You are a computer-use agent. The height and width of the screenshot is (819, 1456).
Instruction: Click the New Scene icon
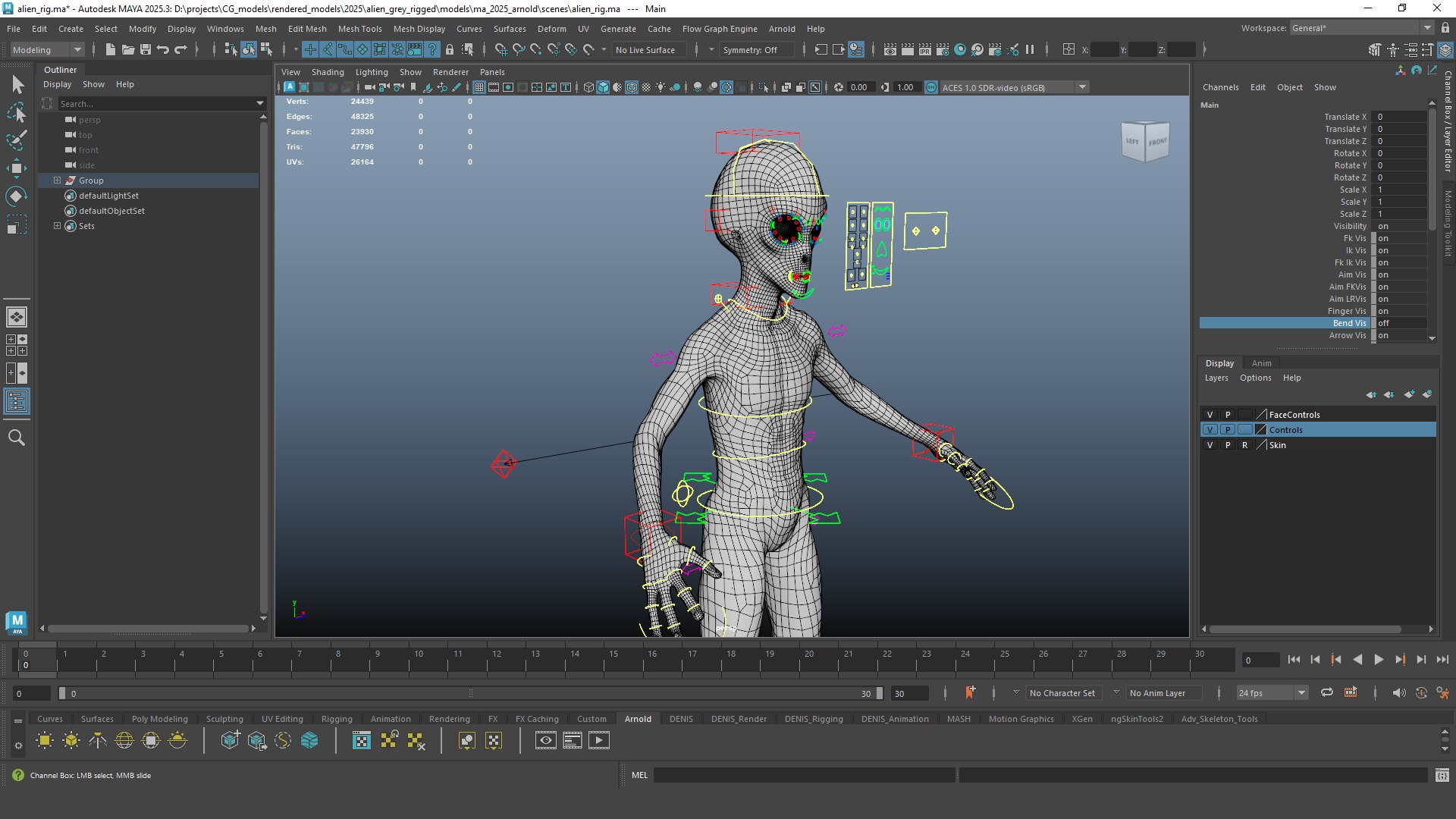pos(111,50)
